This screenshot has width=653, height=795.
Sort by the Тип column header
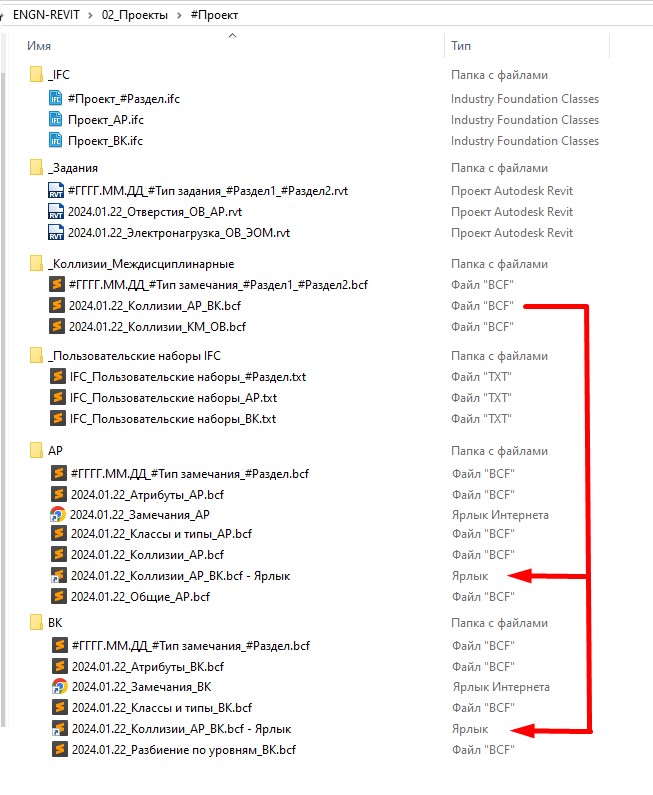[x=461, y=46]
